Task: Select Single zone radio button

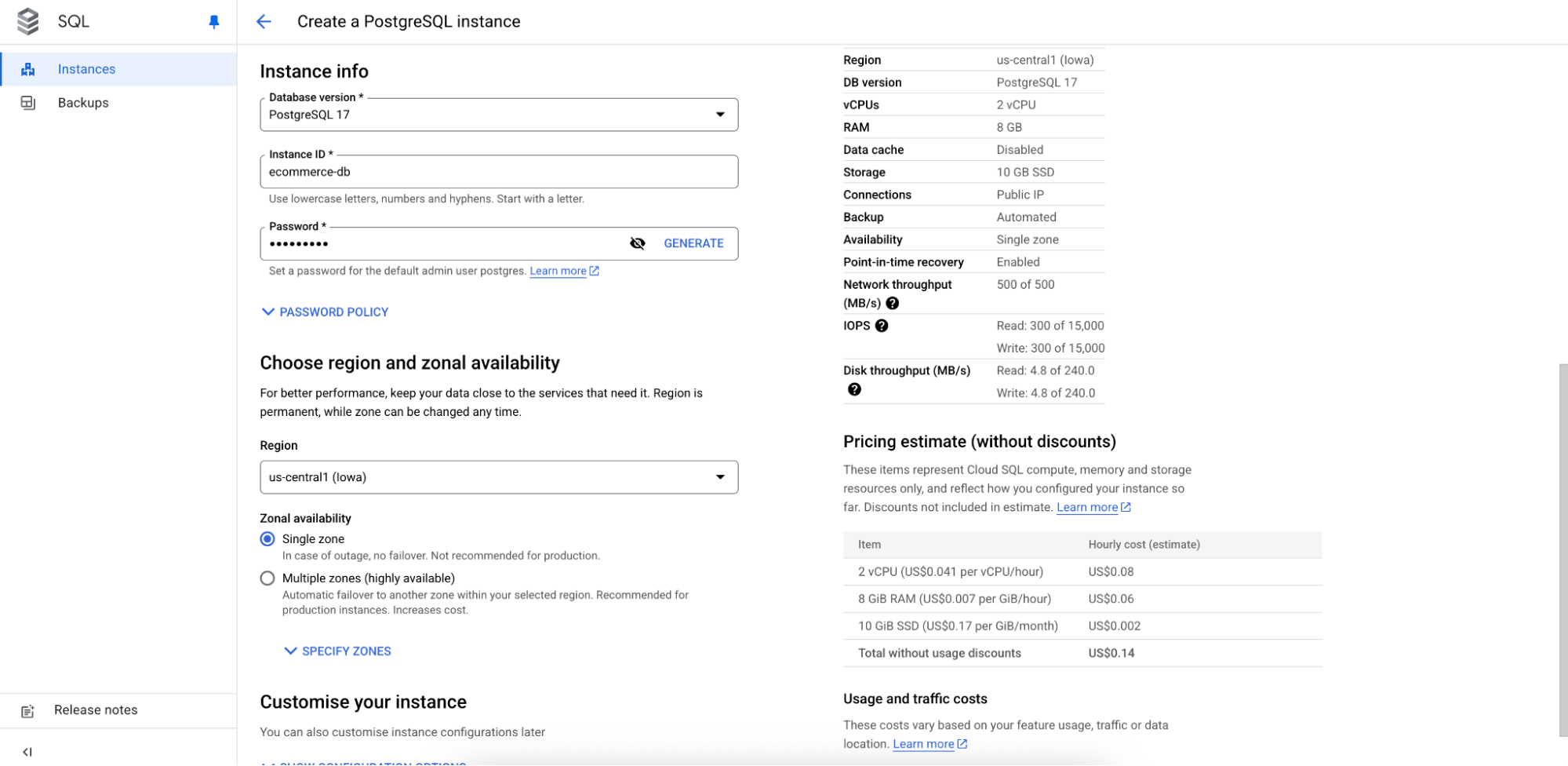Action: pos(267,539)
